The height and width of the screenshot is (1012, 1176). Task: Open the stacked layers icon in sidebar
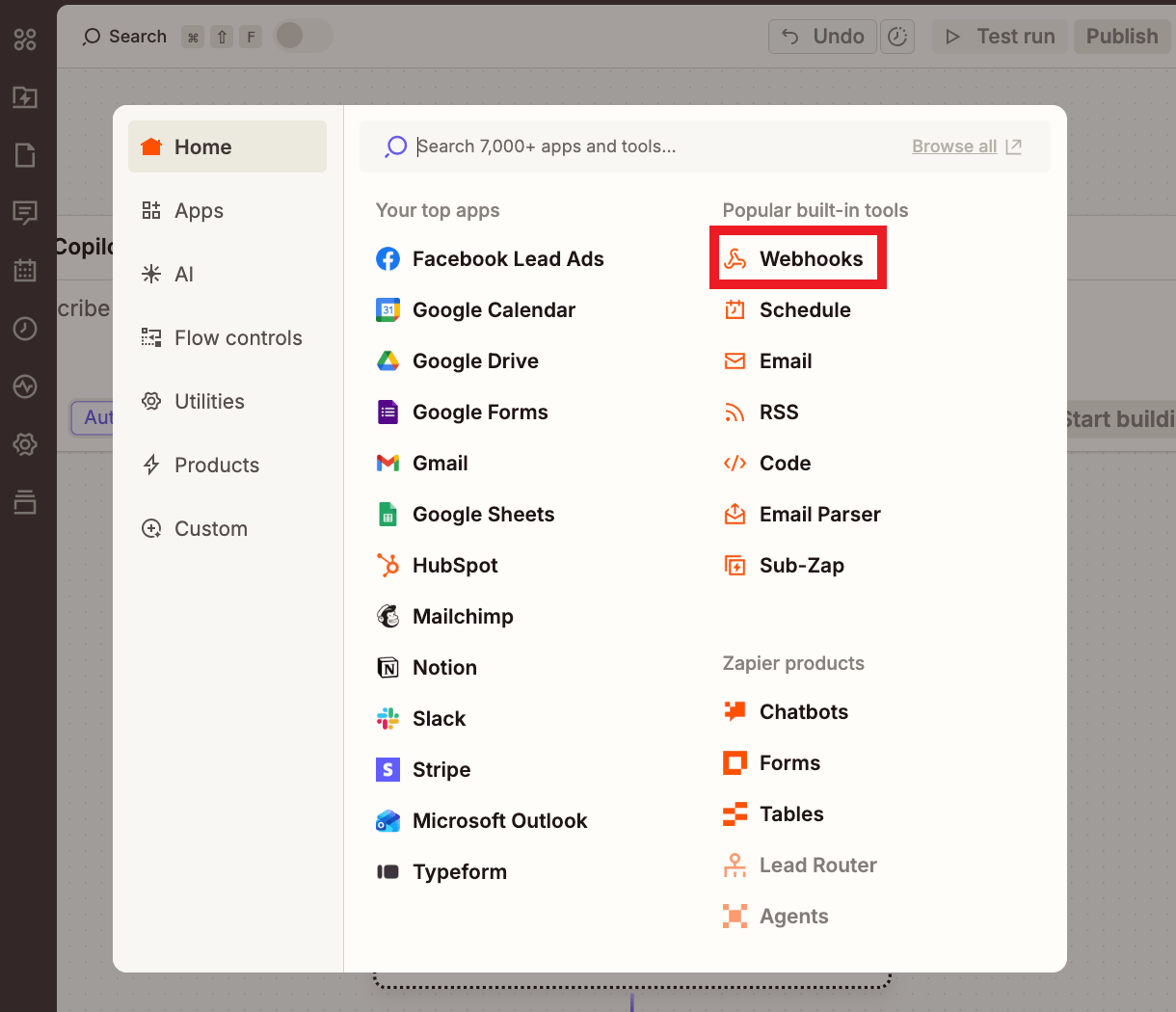click(25, 502)
